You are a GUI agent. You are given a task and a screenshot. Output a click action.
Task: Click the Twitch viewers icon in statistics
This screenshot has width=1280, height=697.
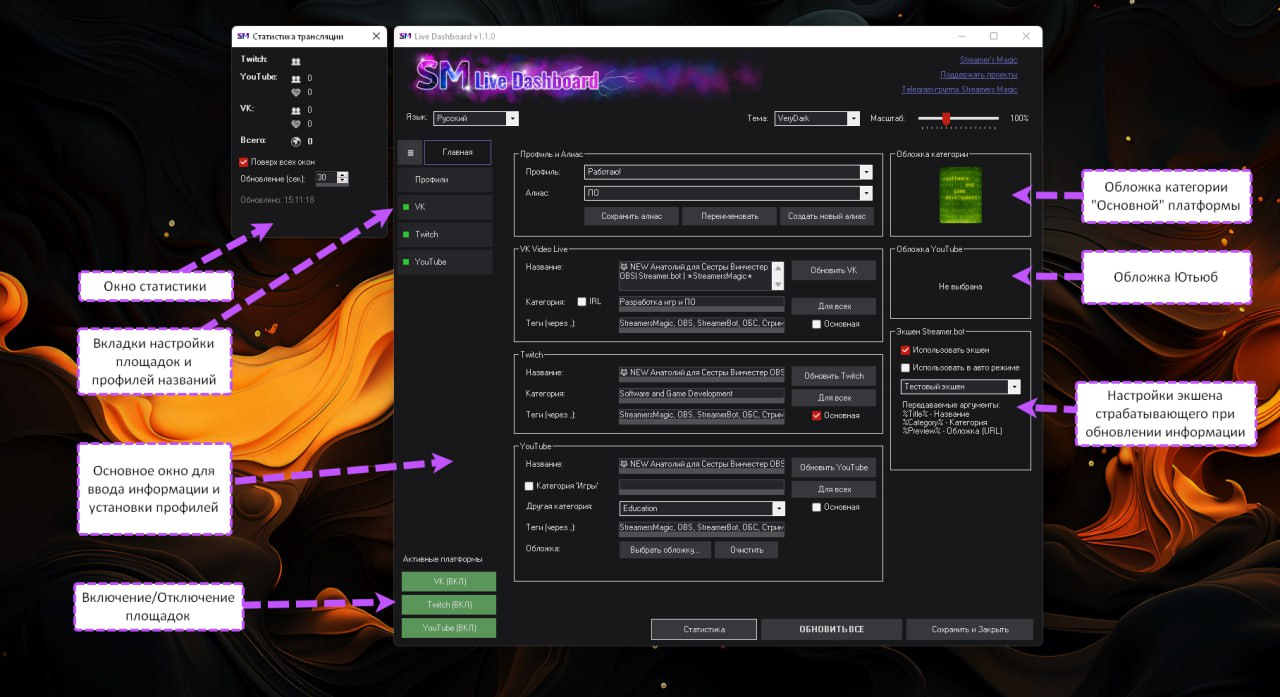point(296,61)
